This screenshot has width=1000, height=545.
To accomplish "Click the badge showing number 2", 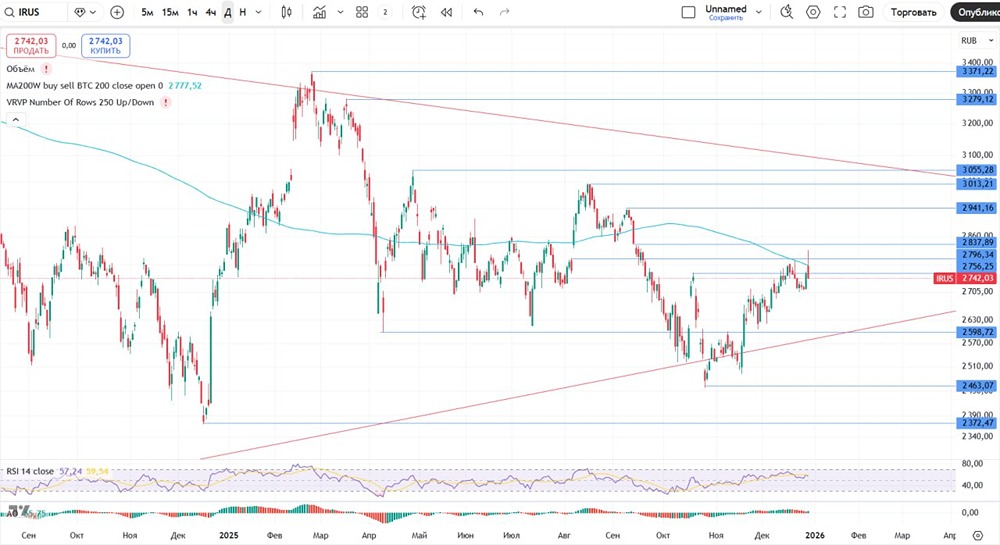I will (x=385, y=12).
